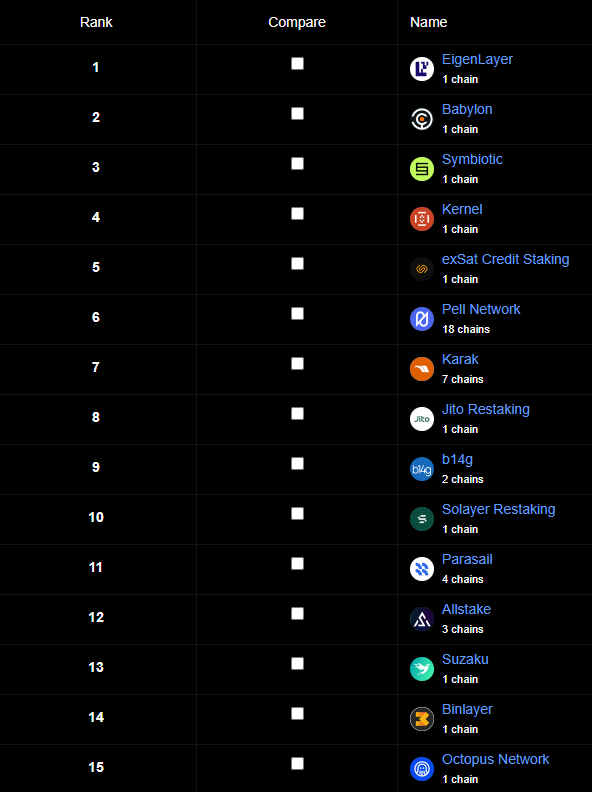Select compare checkbox for Solayer Restaking
The width and height of the screenshot is (592, 792).
298,514
